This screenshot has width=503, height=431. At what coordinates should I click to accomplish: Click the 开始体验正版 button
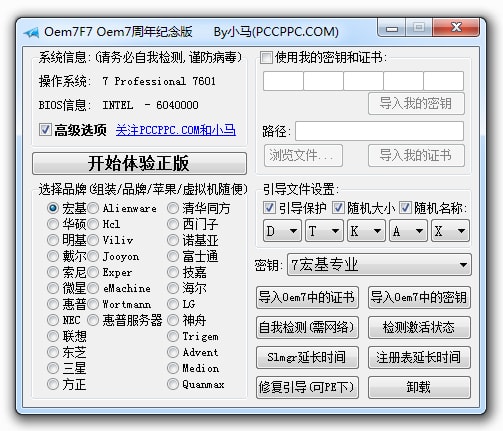[x=139, y=163]
